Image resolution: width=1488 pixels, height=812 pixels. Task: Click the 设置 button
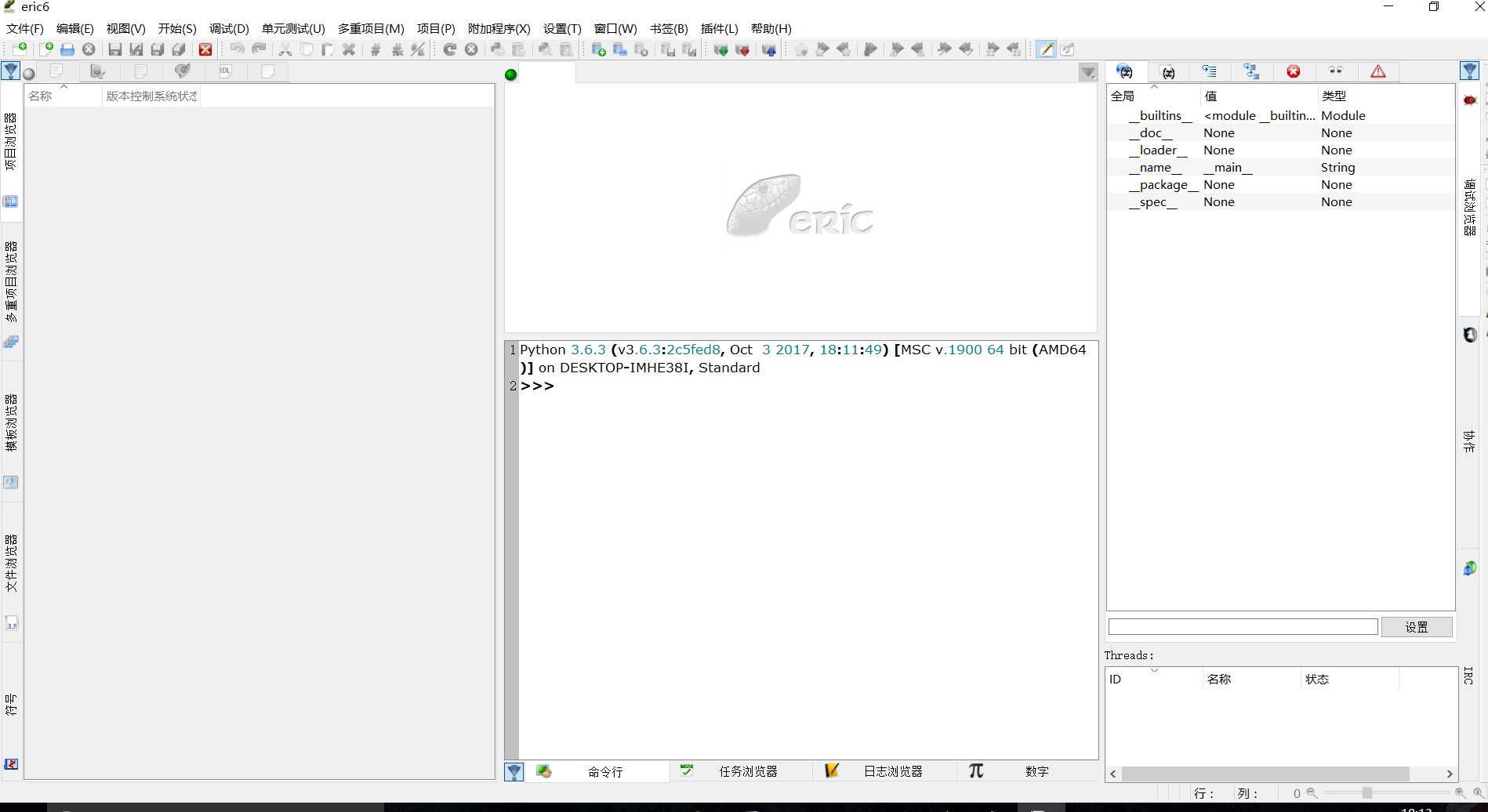pyautogui.click(x=1417, y=627)
